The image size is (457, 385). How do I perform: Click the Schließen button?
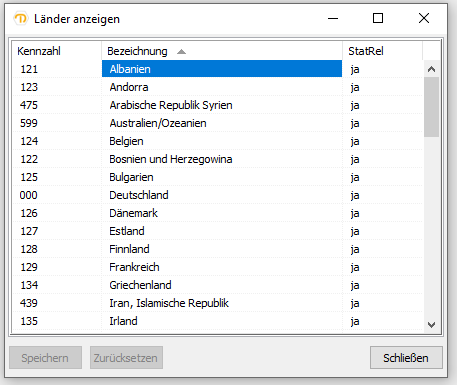tap(406, 358)
